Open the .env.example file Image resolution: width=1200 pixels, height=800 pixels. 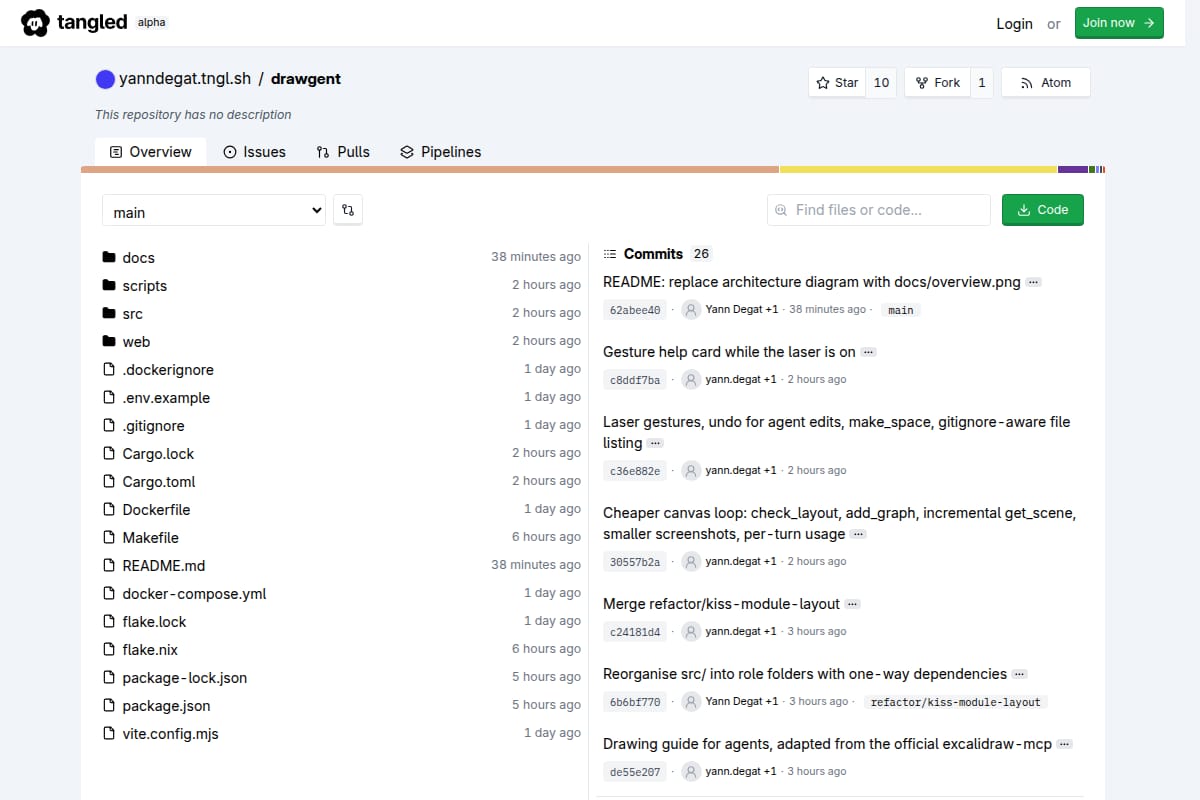[166, 397]
